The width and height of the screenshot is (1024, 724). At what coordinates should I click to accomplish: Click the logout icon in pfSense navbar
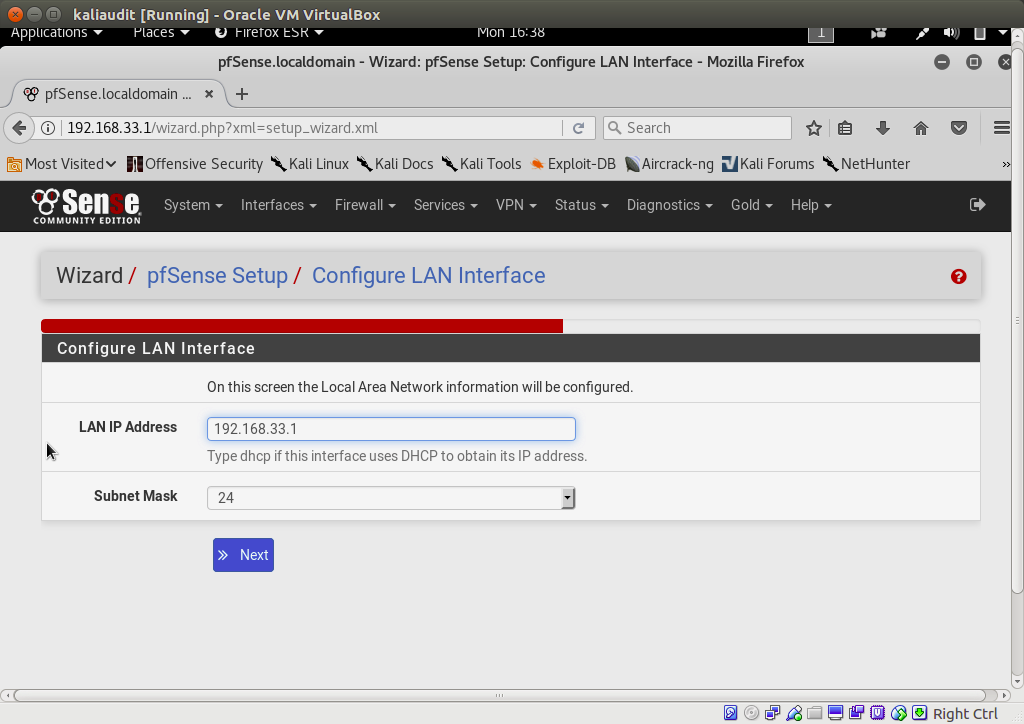click(x=977, y=205)
